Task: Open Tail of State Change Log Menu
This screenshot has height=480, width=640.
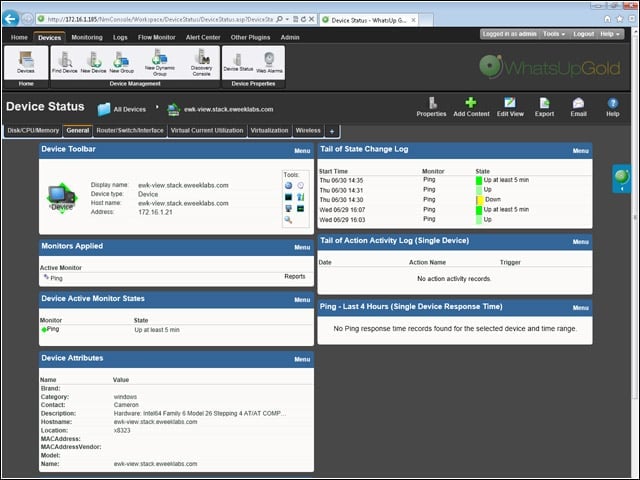Action: point(580,151)
